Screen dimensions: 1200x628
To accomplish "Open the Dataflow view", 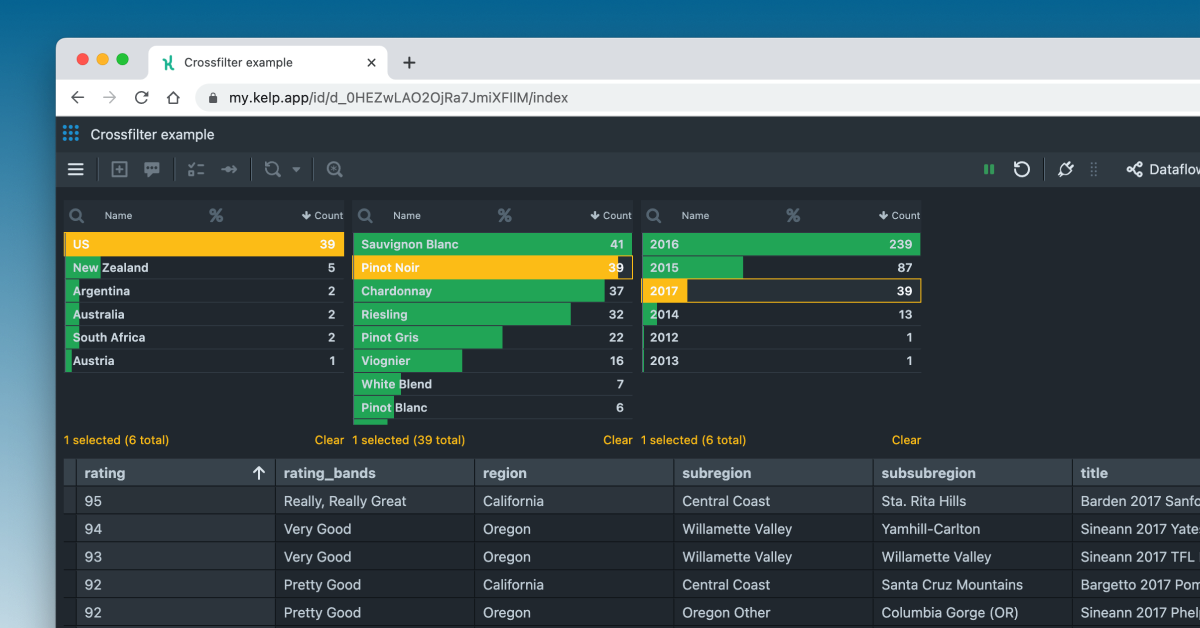I will [1160, 169].
